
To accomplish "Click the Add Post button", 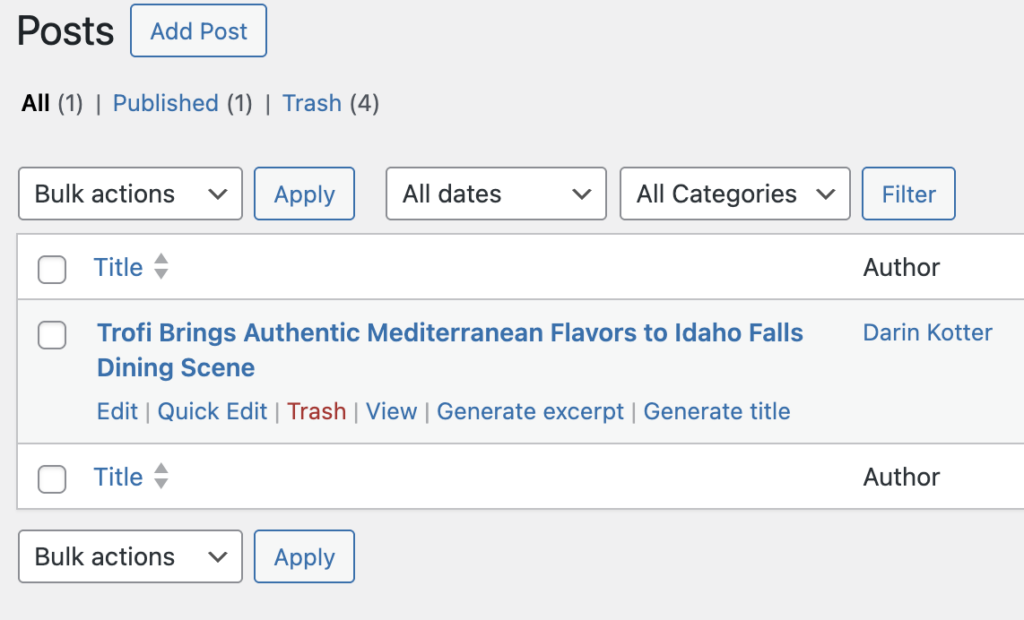I will pyautogui.click(x=197, y=31).
